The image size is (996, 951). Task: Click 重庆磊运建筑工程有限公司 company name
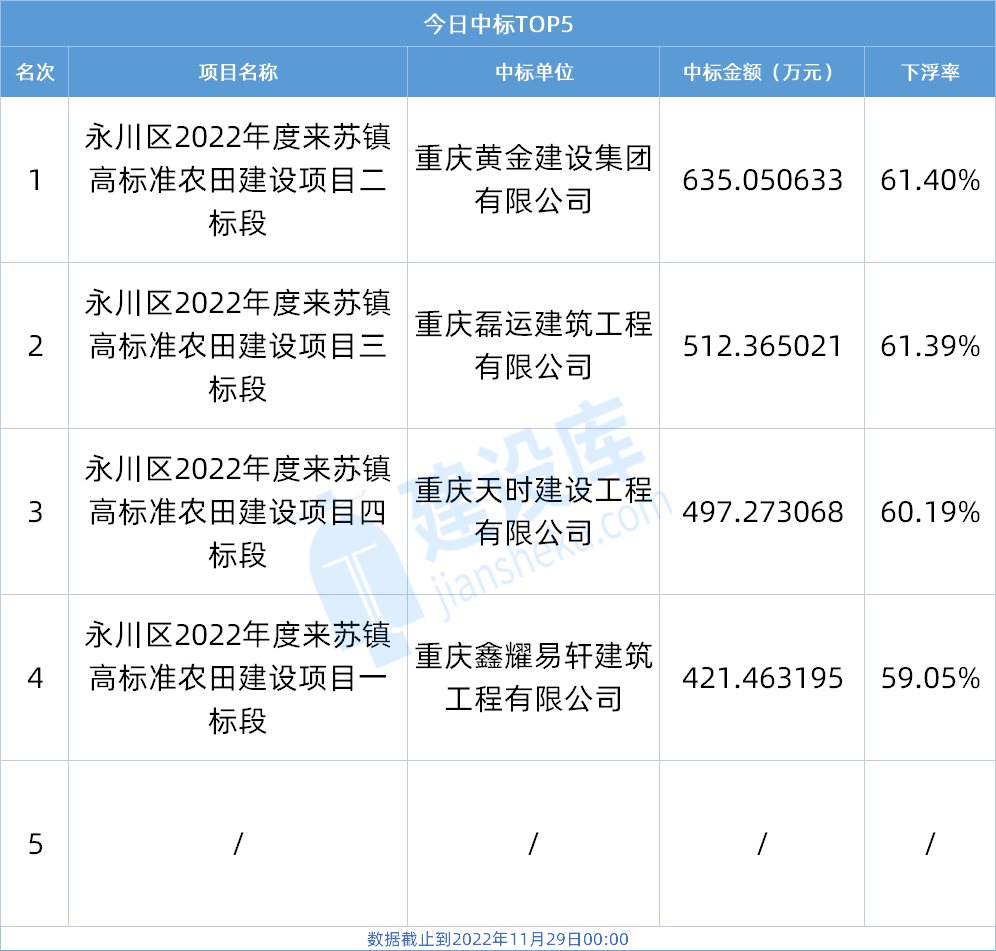pos(533,346)
